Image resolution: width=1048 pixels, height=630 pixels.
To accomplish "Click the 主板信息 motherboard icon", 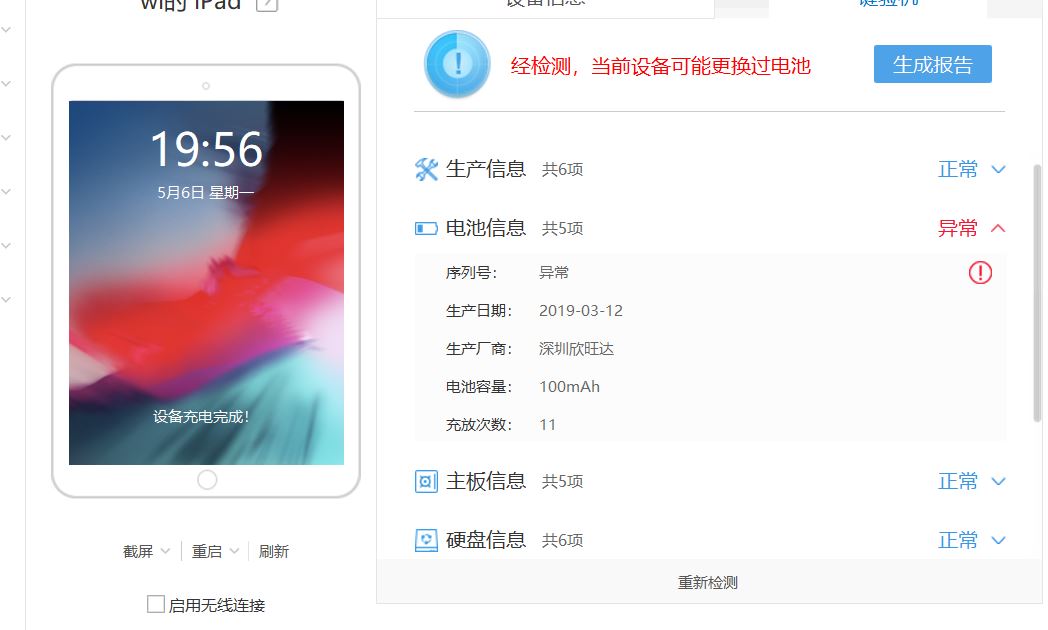I will tap(426, 481).
